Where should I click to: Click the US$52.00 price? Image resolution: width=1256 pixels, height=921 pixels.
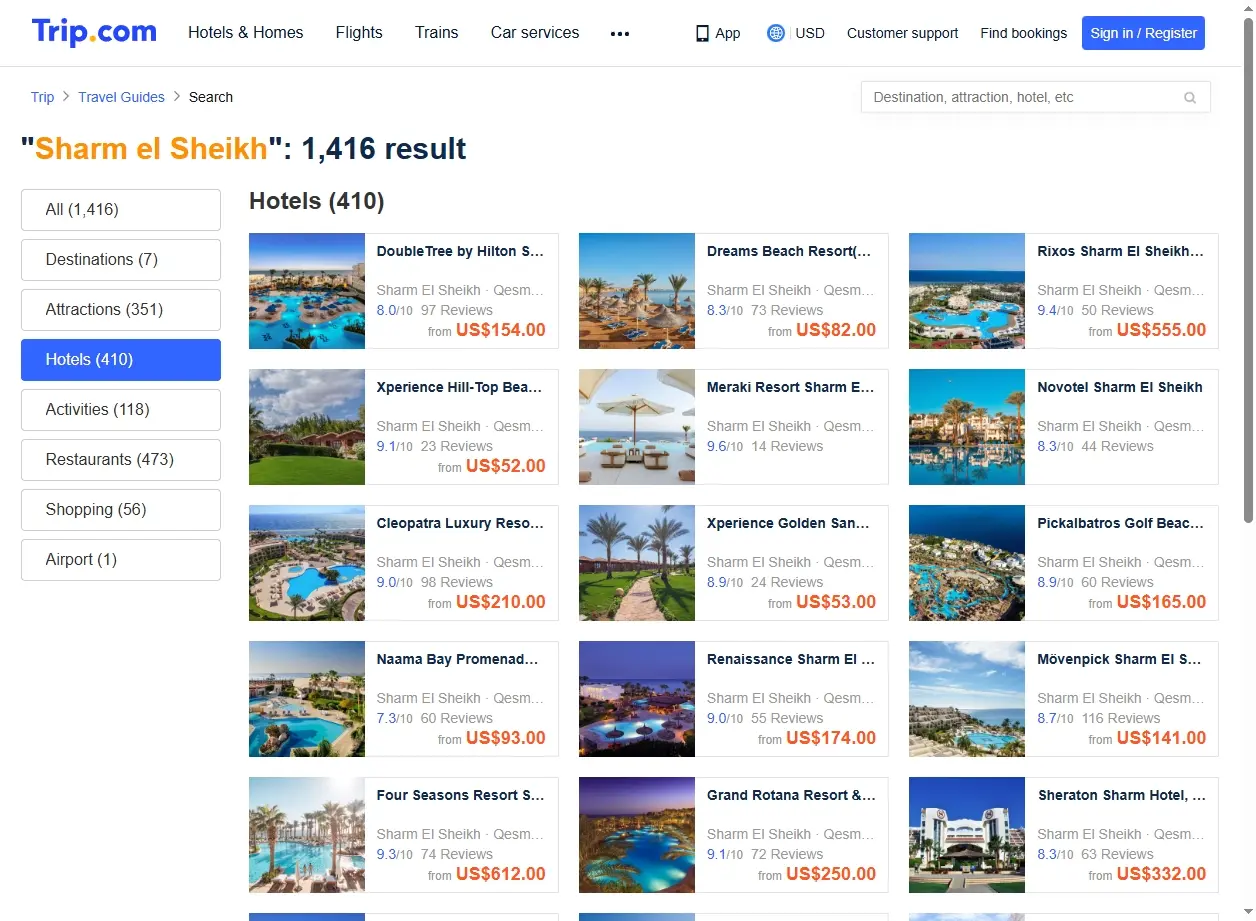[506, 466]
